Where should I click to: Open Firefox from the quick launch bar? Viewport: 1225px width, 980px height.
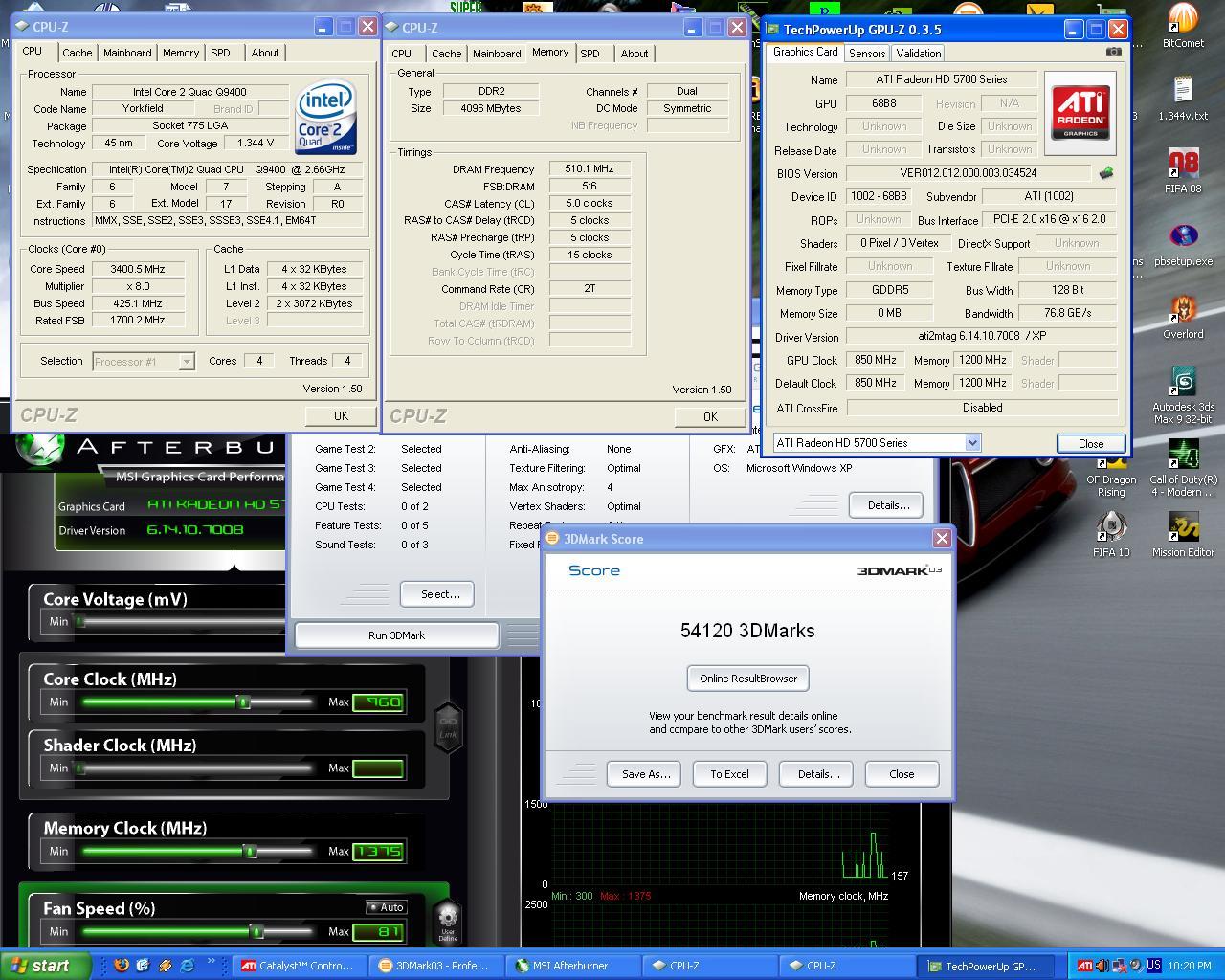(121, 966)
